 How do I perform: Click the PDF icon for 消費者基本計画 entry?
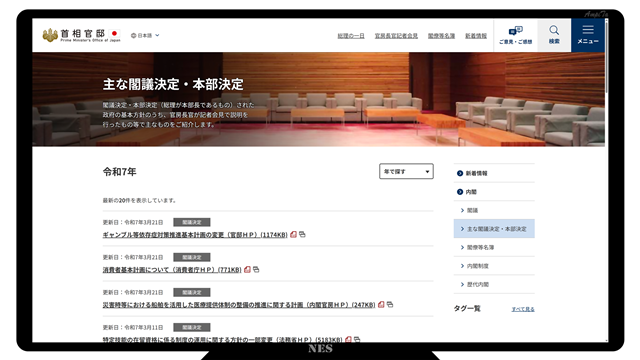[247, 269]
